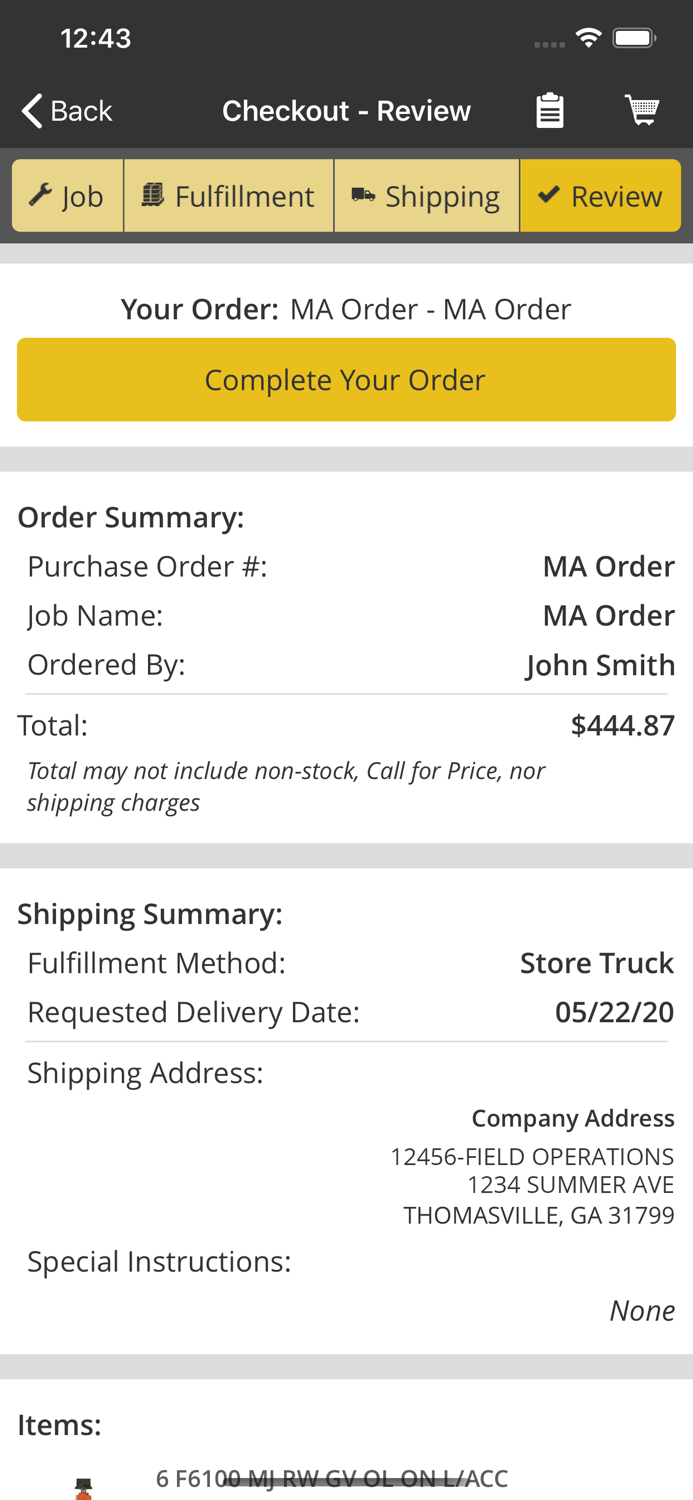Tap the Special Instructions None field
The image size is (693, 1500).
click(643, 1310)
